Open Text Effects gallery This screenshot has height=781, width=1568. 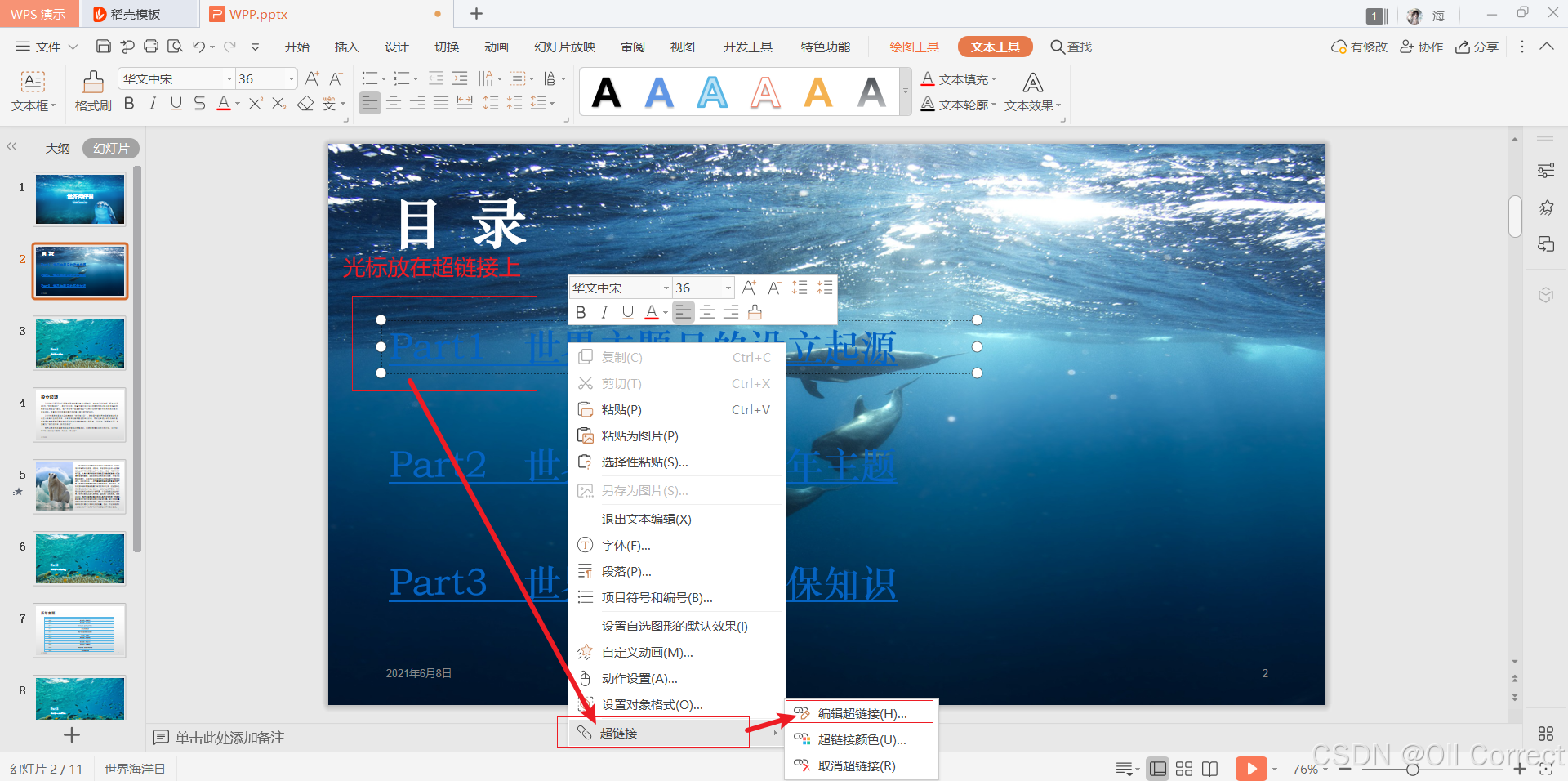(1032, 91)
